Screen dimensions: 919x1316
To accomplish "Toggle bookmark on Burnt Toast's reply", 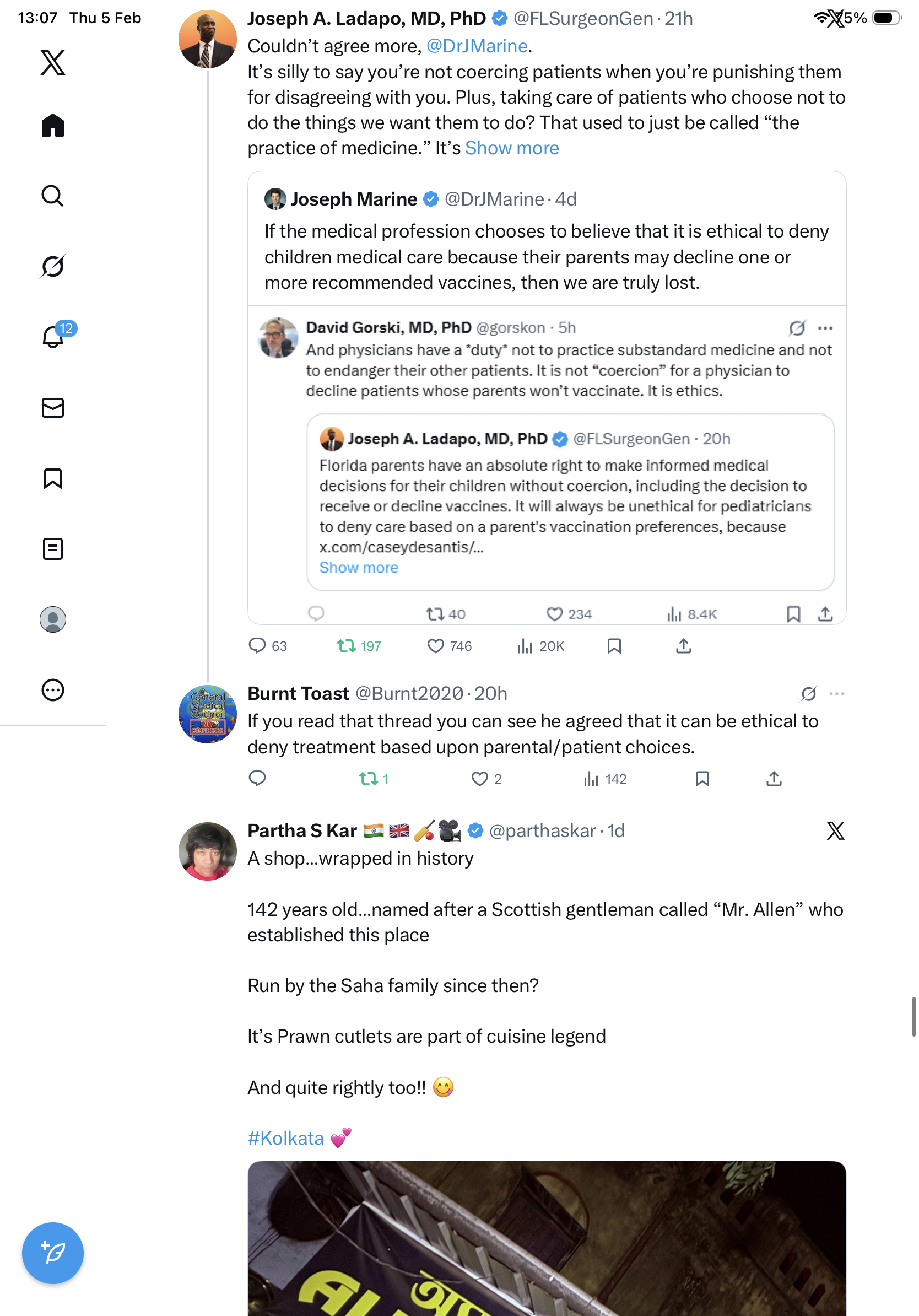I will click(x=702, y=778).
